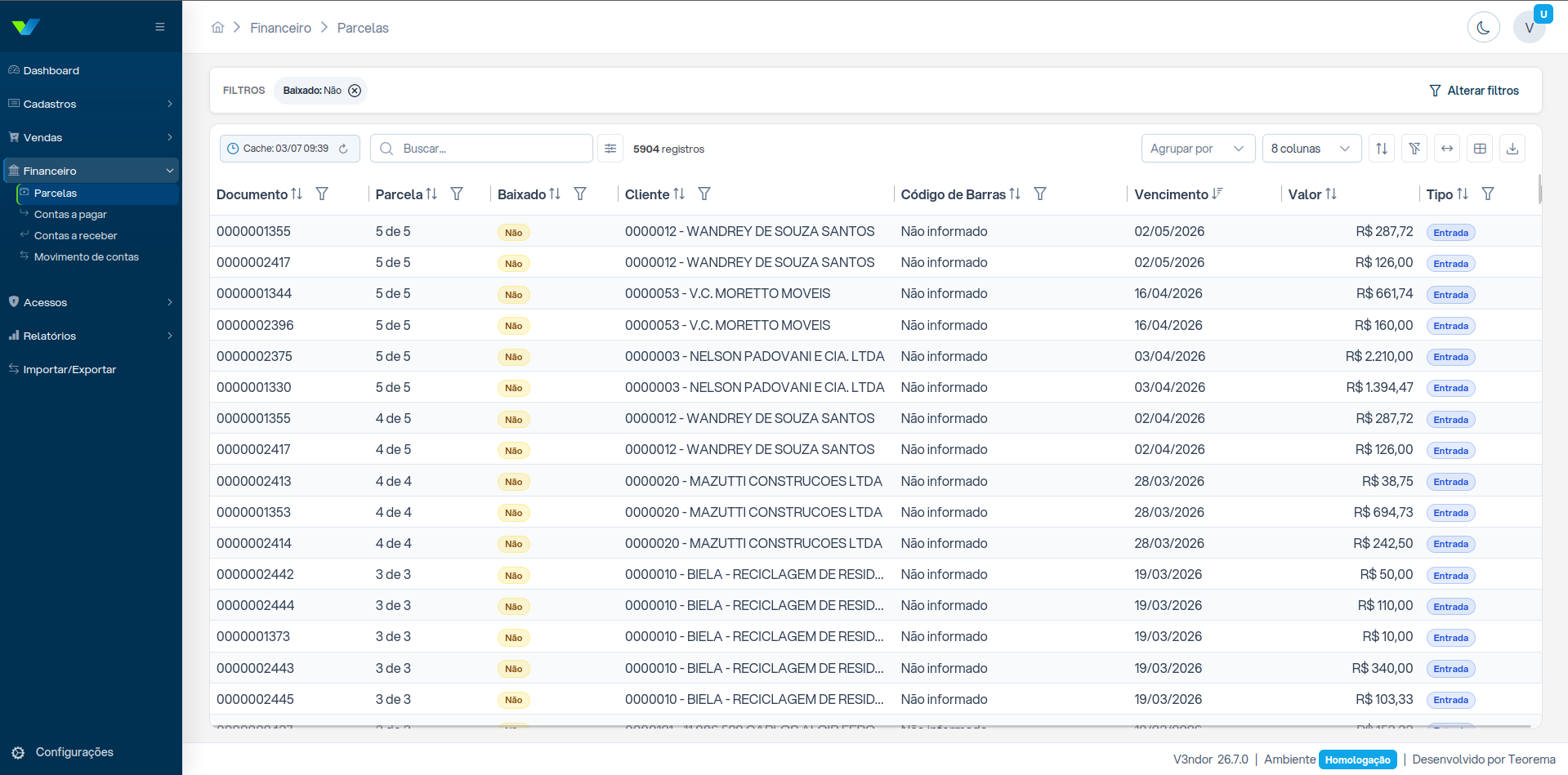
Task: Open Movimento de contas menu item
Action: pos(86,256)
